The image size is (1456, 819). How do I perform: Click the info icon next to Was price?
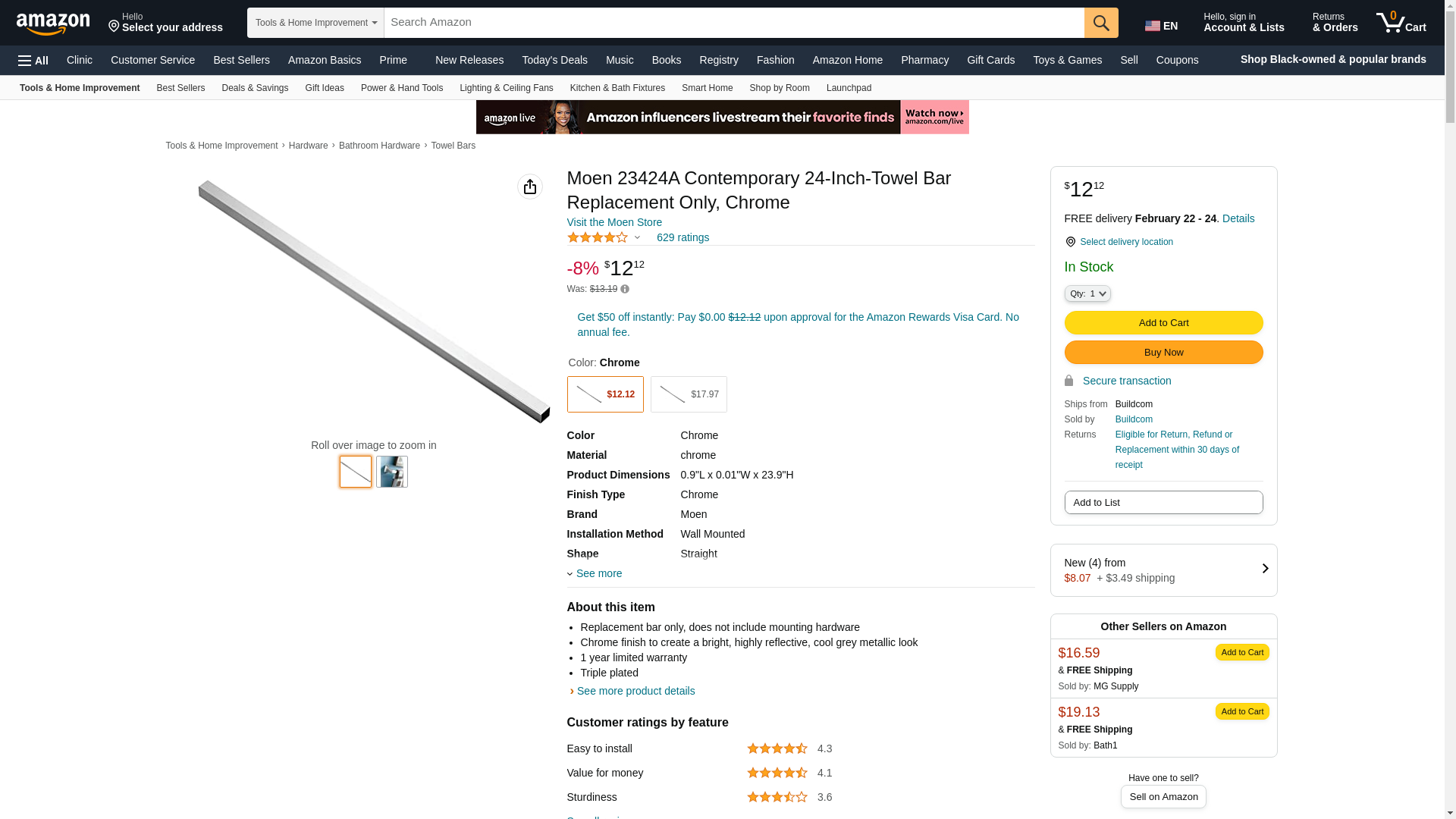625,289
